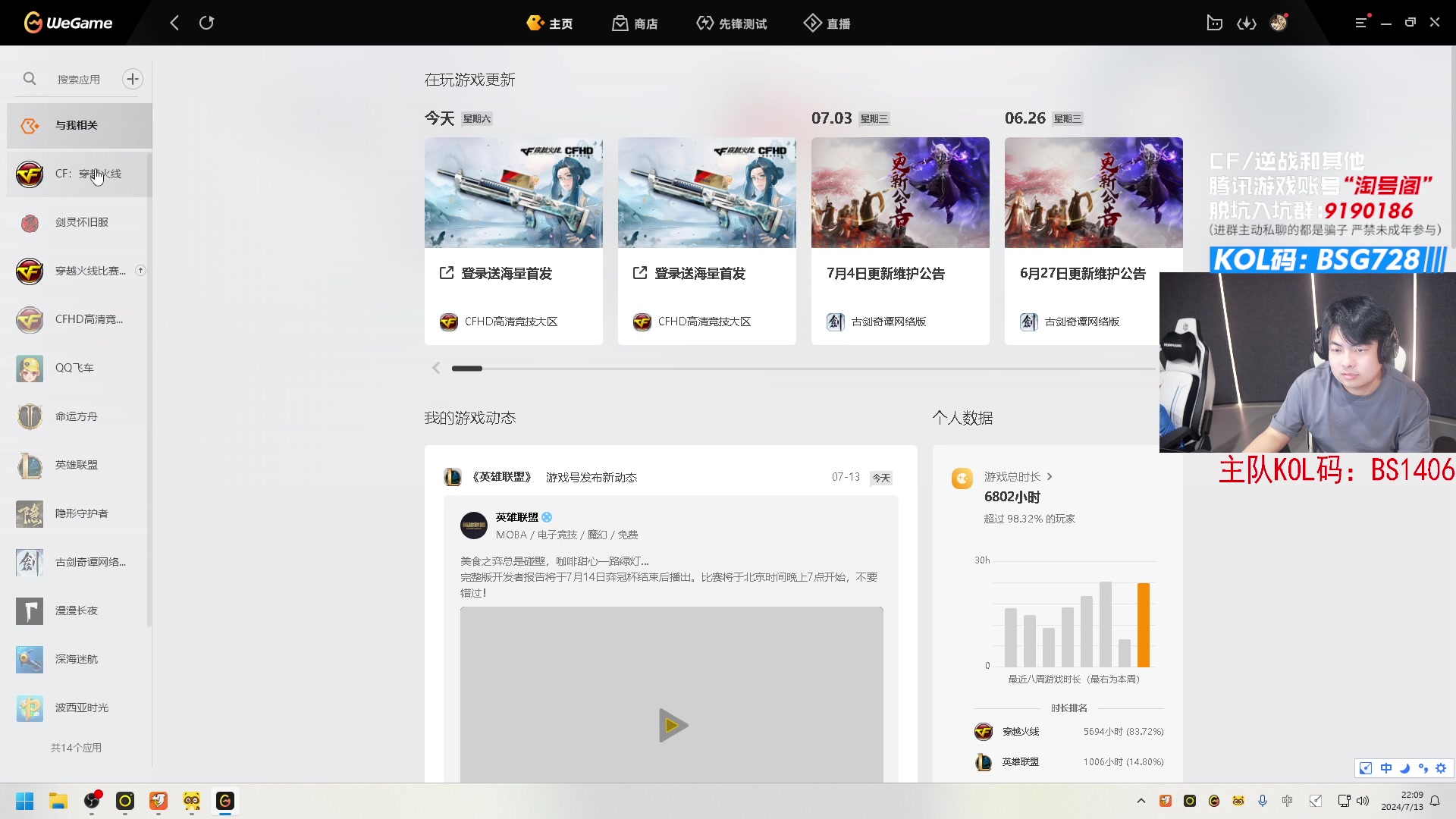
Task: Open 深海迷航 from the sidebar
Action: pos(80,659)
